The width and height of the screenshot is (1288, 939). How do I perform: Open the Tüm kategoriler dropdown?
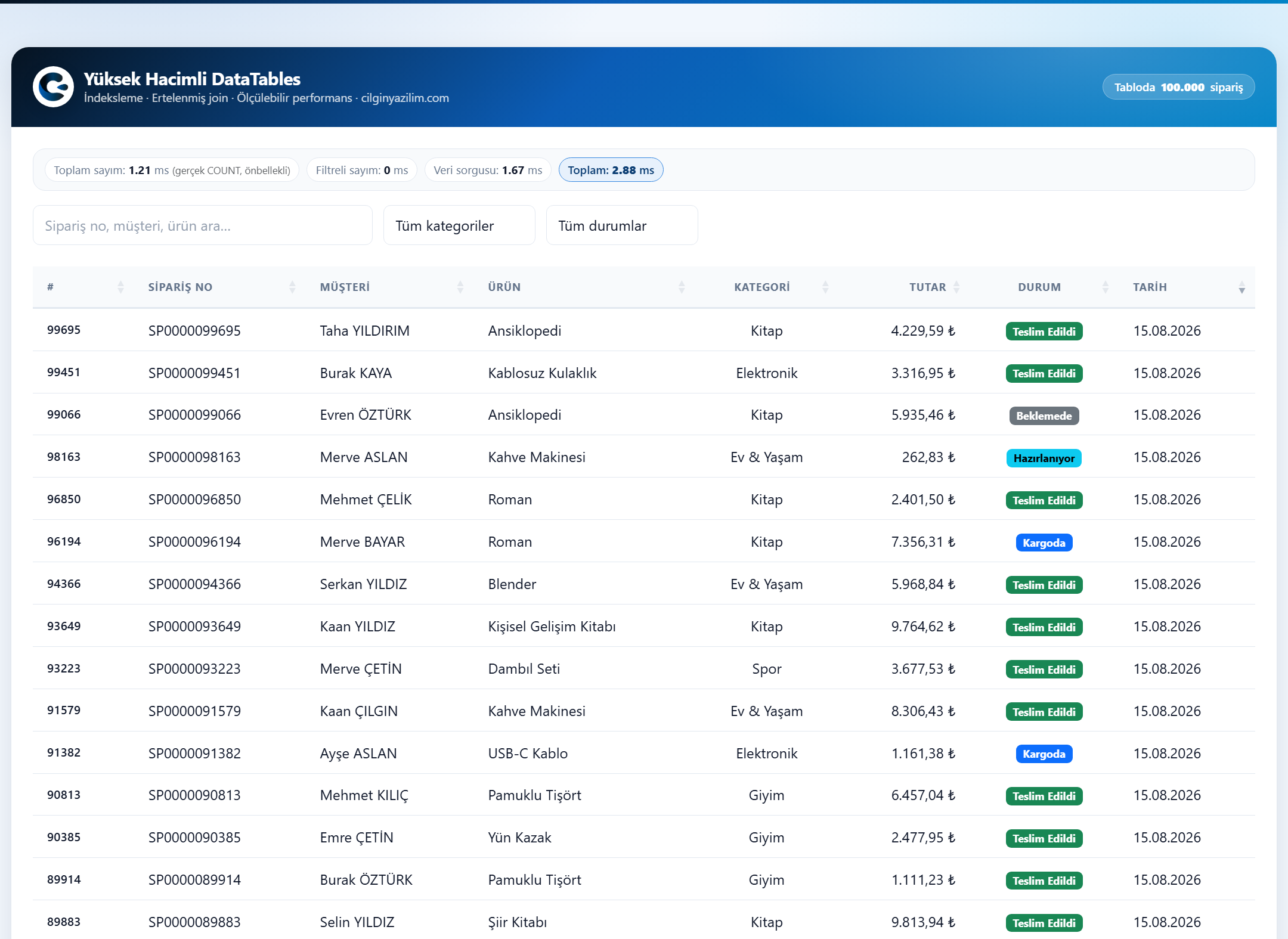click(459, 225)
